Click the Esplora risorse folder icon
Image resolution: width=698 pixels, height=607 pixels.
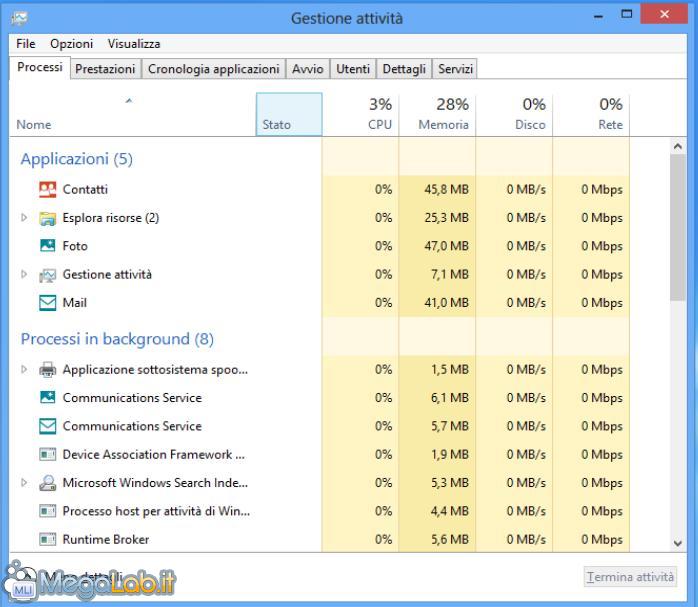(48, 218)
